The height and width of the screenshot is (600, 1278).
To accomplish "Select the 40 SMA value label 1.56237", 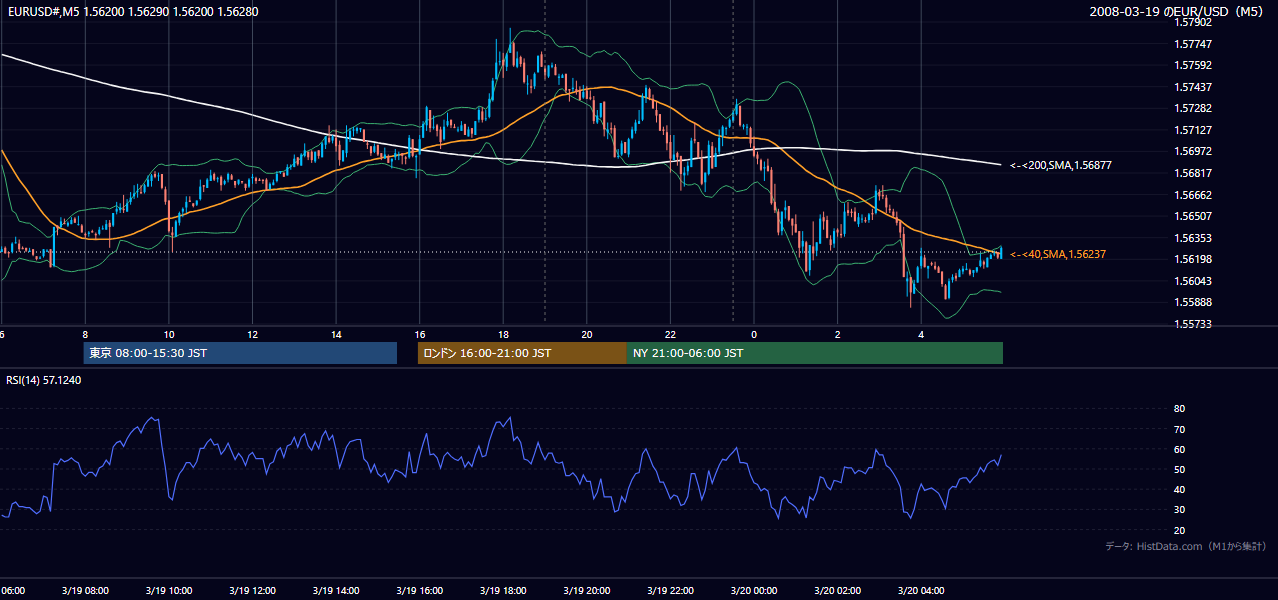I will point(1058,255).
